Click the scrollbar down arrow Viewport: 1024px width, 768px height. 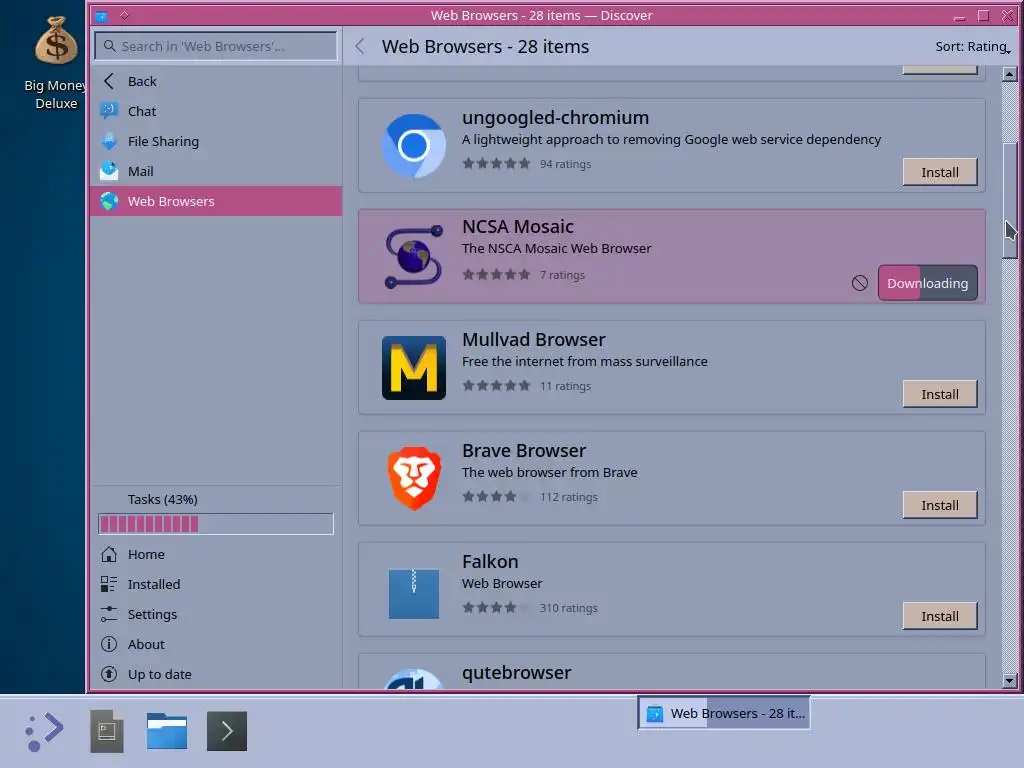coord(1009,680)
